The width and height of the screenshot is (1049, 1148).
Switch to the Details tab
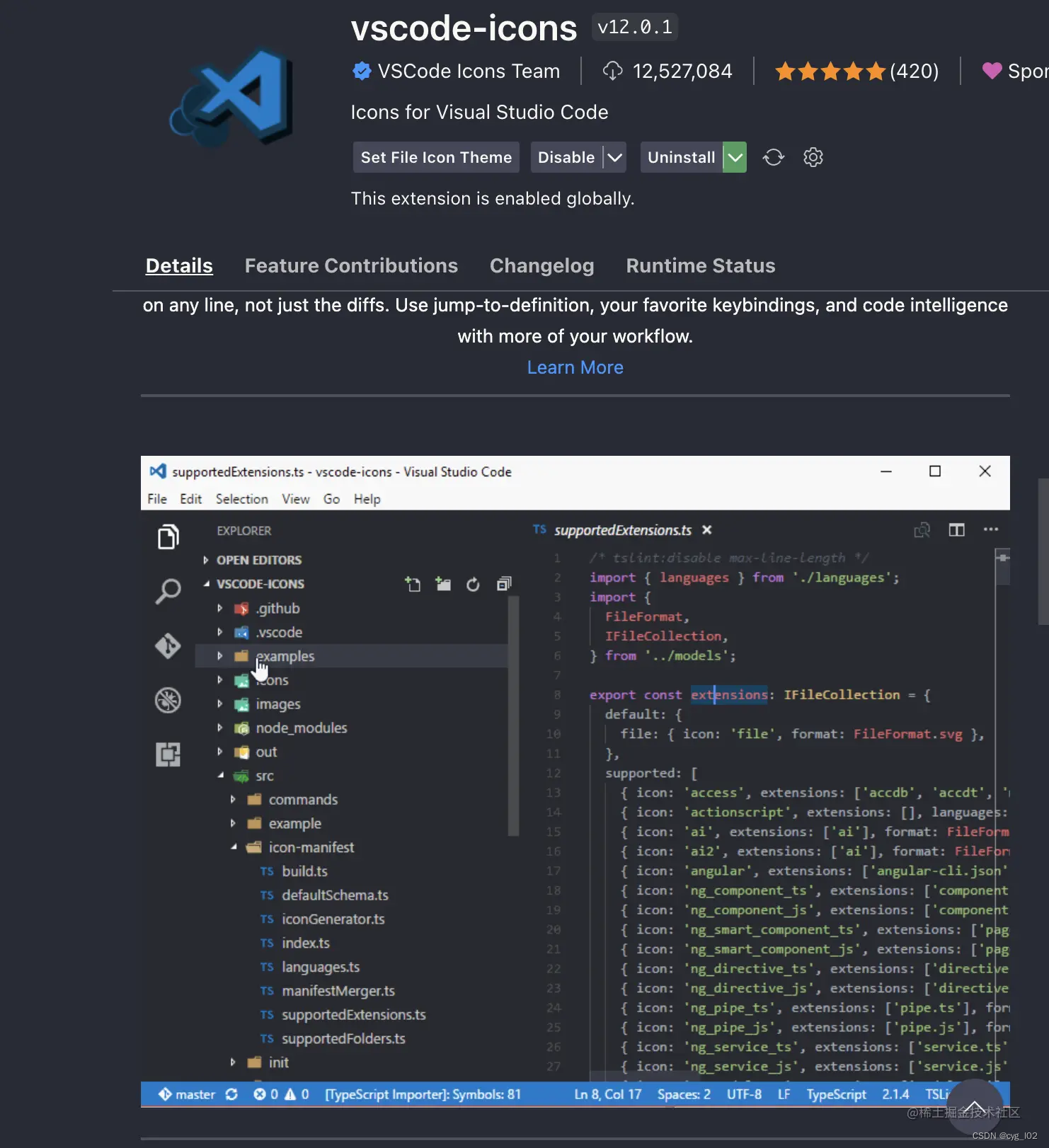point(179,265)
